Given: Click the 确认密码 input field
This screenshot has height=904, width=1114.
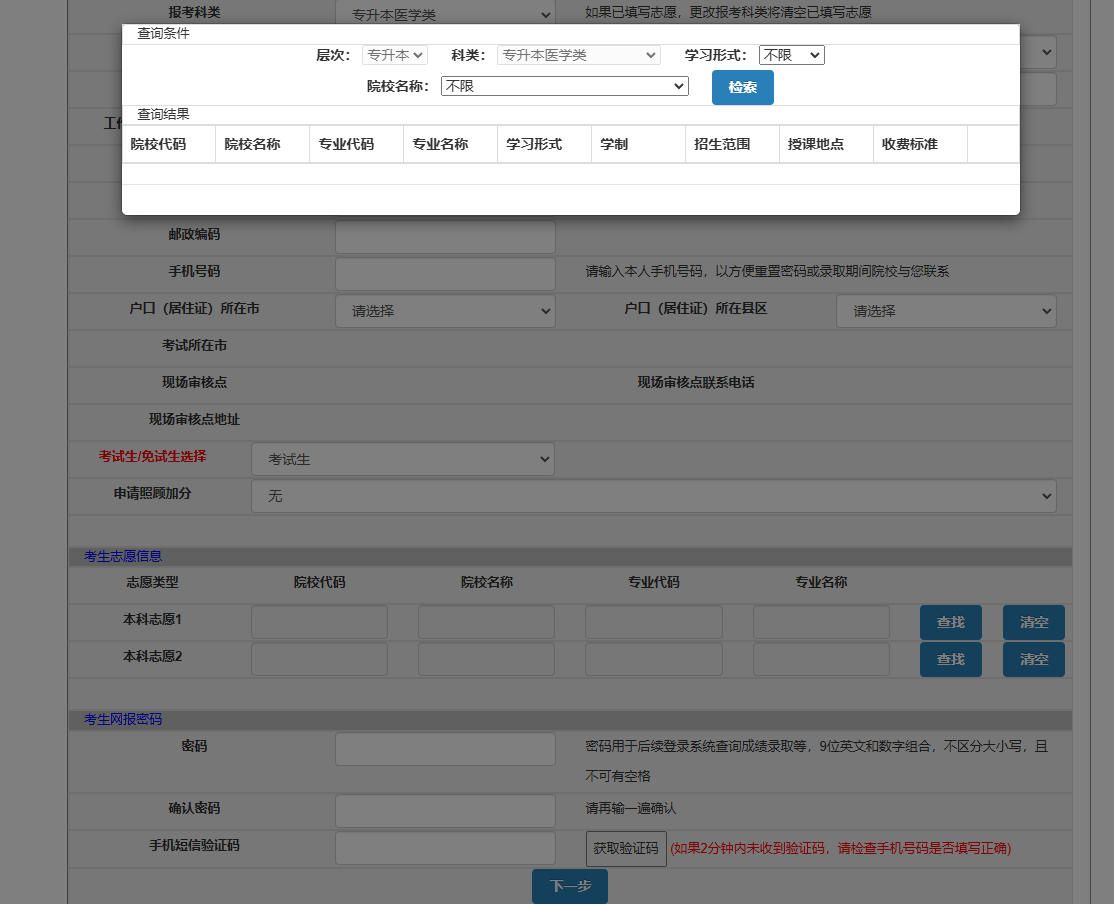Looking at the screenshot, I should (445, 811).
